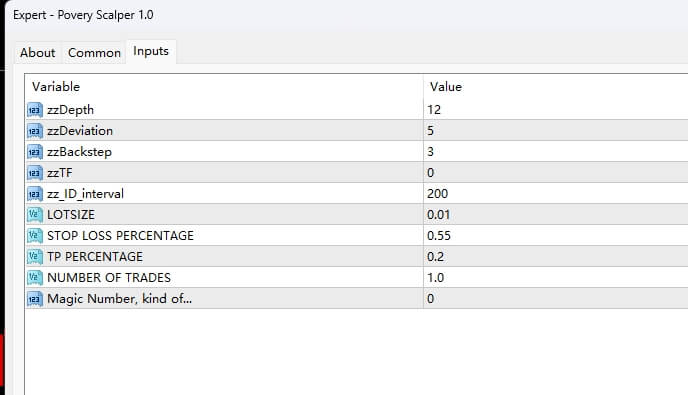Open the Common tab
Image resolution: width=688 pixels, height=395 pixels.
pos(94,53)
